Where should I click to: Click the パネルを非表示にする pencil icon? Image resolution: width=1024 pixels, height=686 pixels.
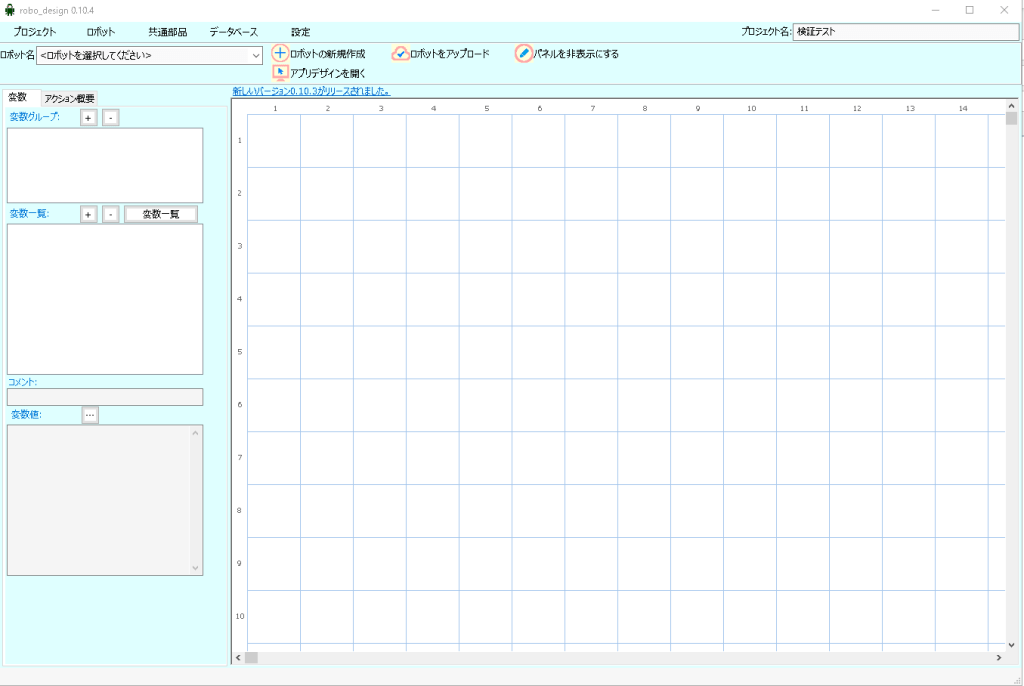pos(524,54)
